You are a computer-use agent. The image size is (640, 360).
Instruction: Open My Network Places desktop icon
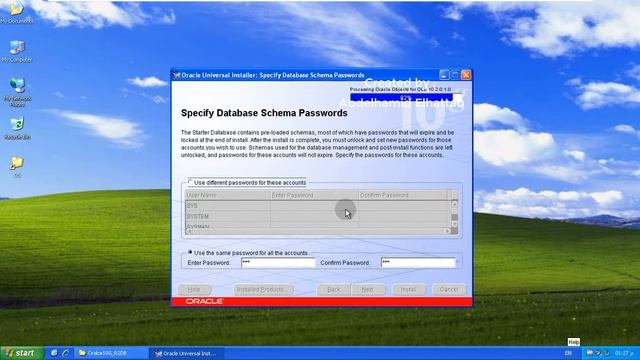click(17, 92)
